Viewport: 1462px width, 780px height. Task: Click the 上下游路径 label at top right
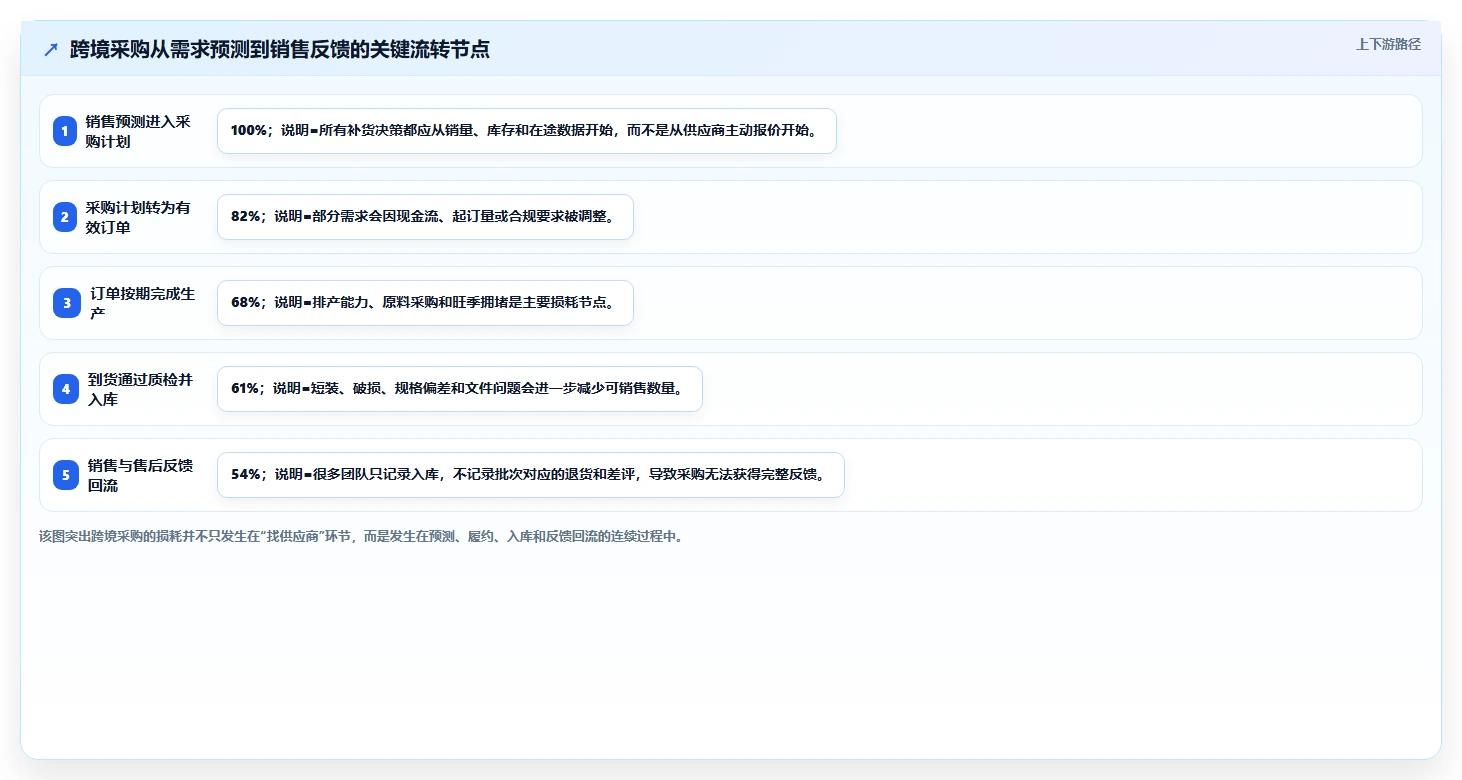(1388, 44)
